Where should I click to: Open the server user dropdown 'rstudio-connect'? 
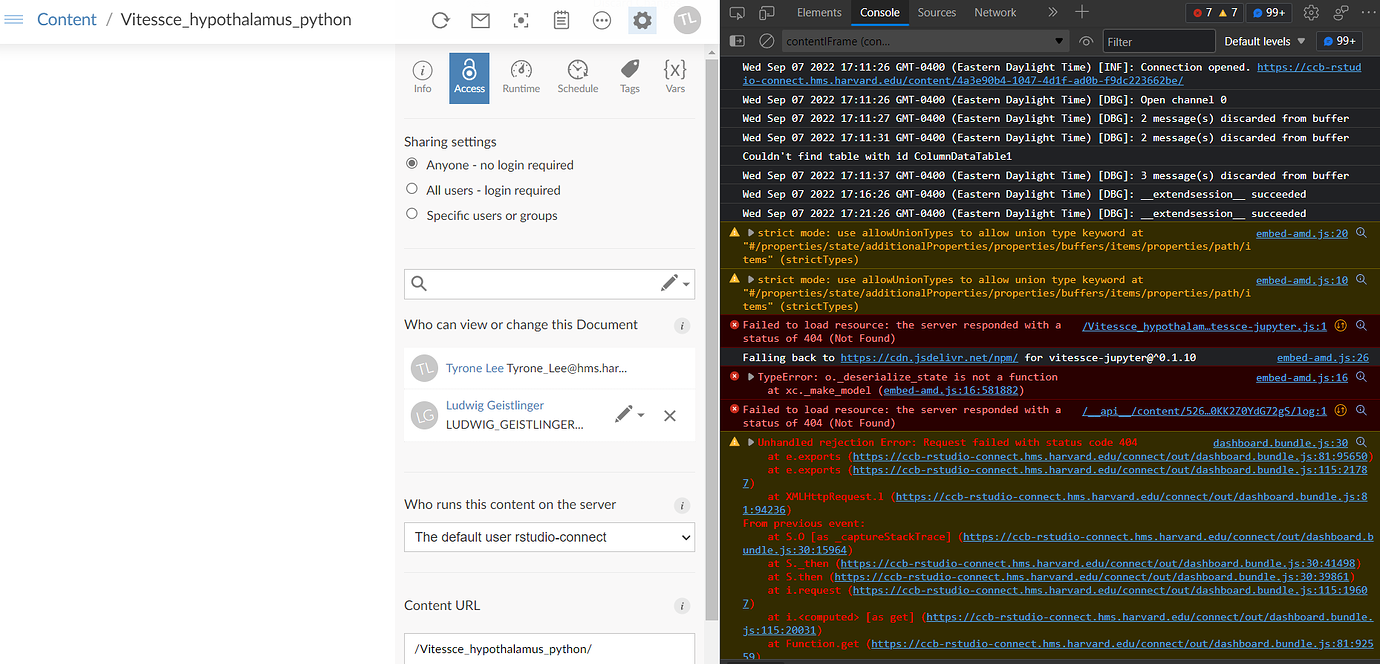[x=549, y=537]
